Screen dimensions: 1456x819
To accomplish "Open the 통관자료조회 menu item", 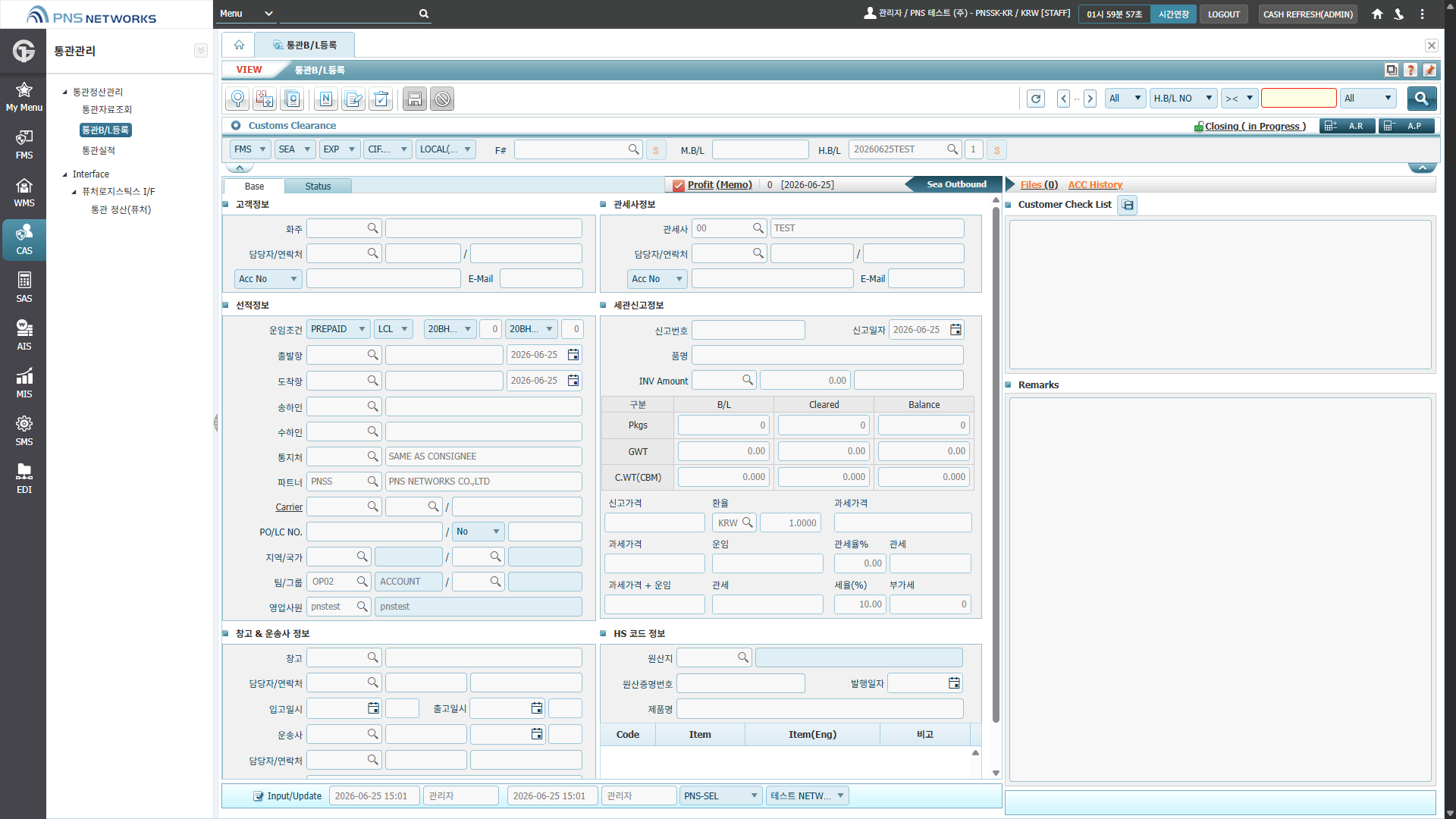I will pos(107,110).
